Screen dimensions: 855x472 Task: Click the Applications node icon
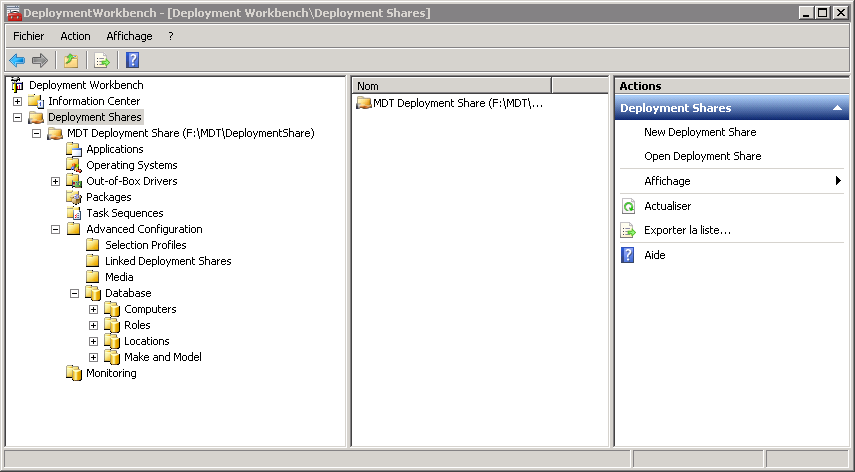[x=74, y=149]
